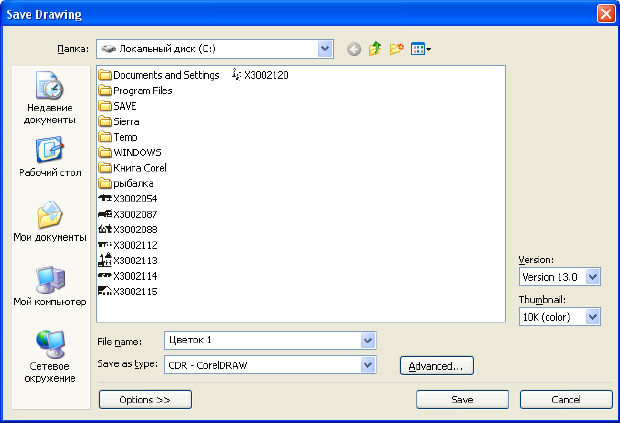
Task: Open Мои документы location
Action: point(49,223)
